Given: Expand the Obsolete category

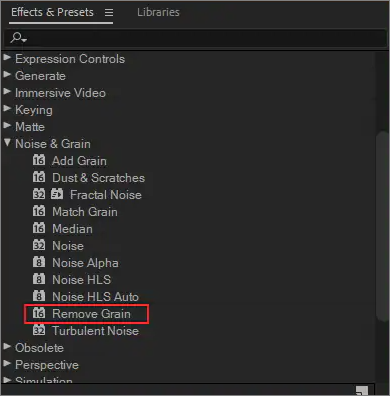Looking at the screenshot, I should click(x=7, y=347).
